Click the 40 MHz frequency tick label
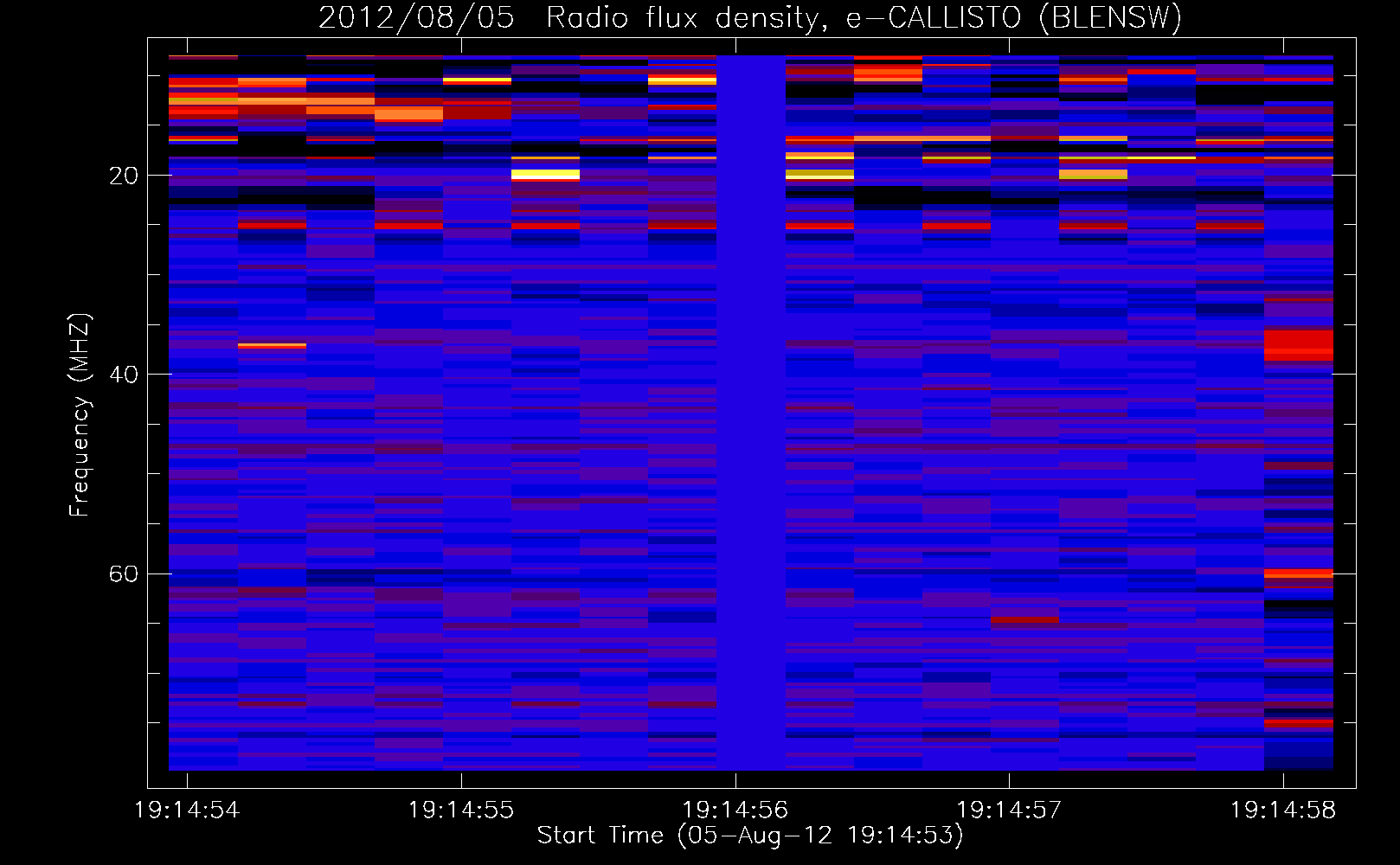The image size is (1400, 865). 124,375
